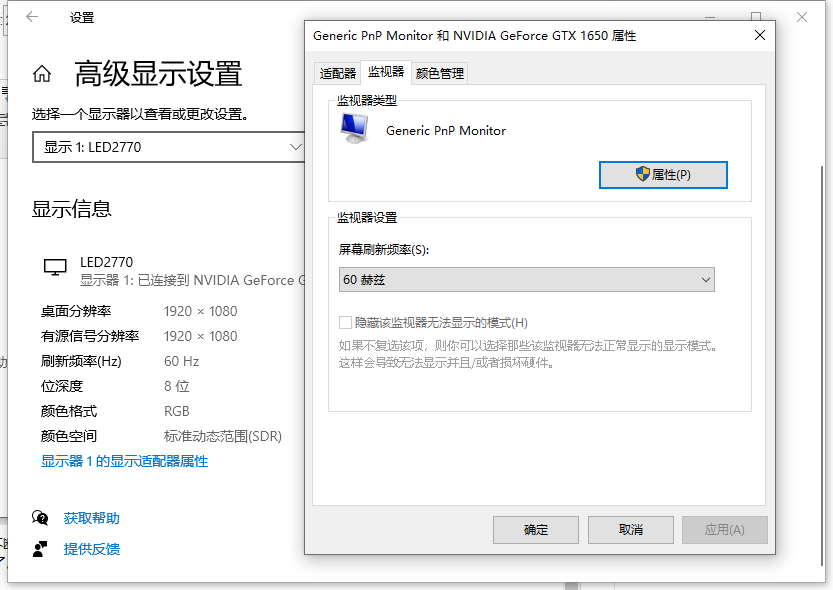
Task: Close the Settings window
Action: (x=802, y=17)
